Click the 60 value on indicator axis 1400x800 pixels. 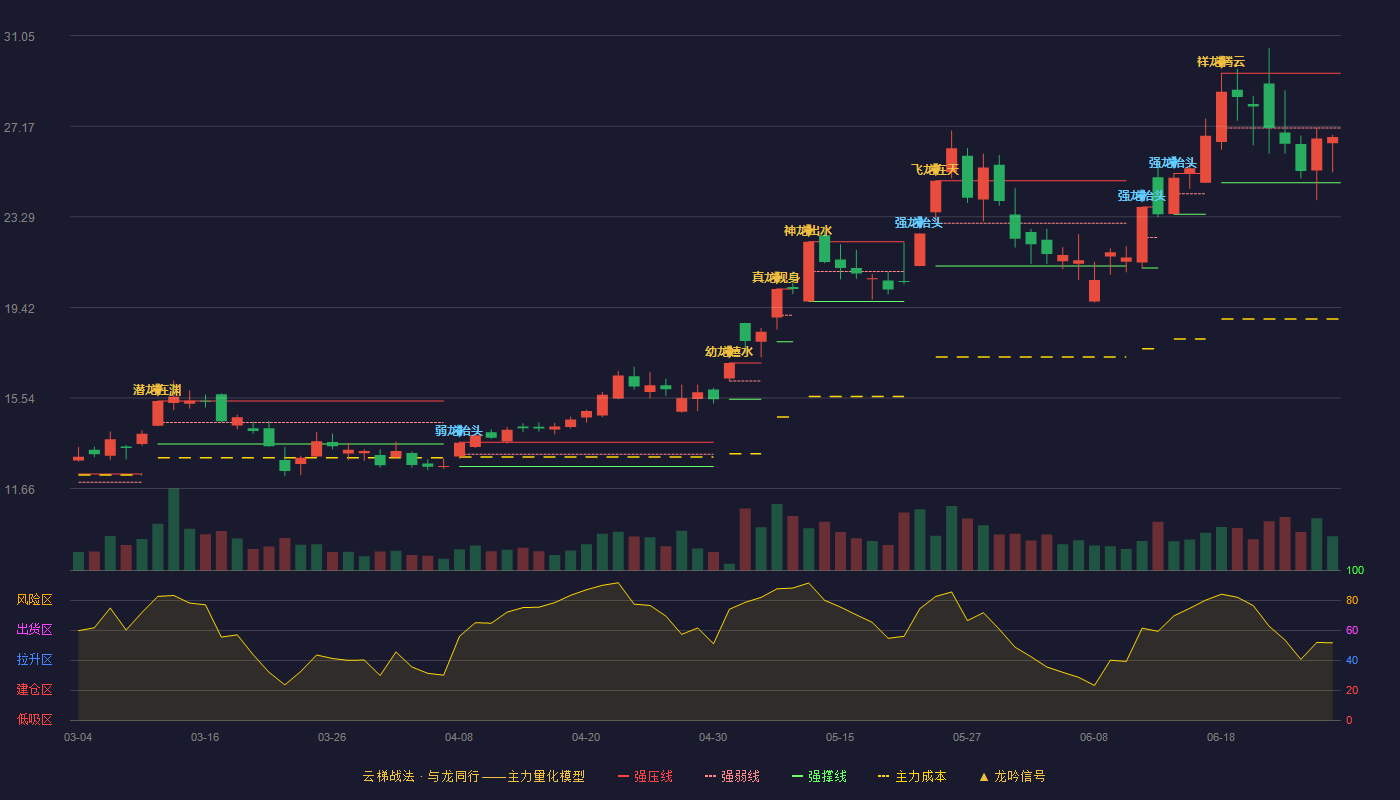click(x=1352, y=631)
